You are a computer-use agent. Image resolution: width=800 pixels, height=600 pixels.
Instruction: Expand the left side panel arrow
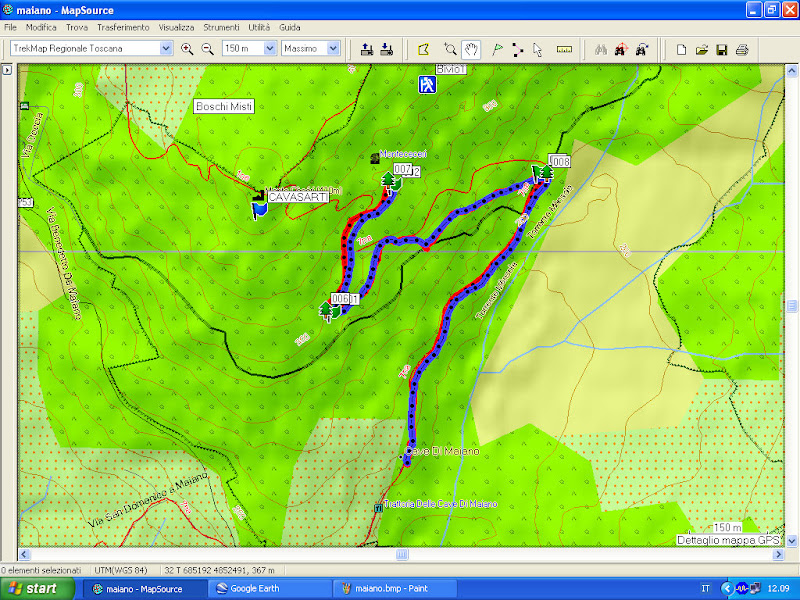click(7, 70)
